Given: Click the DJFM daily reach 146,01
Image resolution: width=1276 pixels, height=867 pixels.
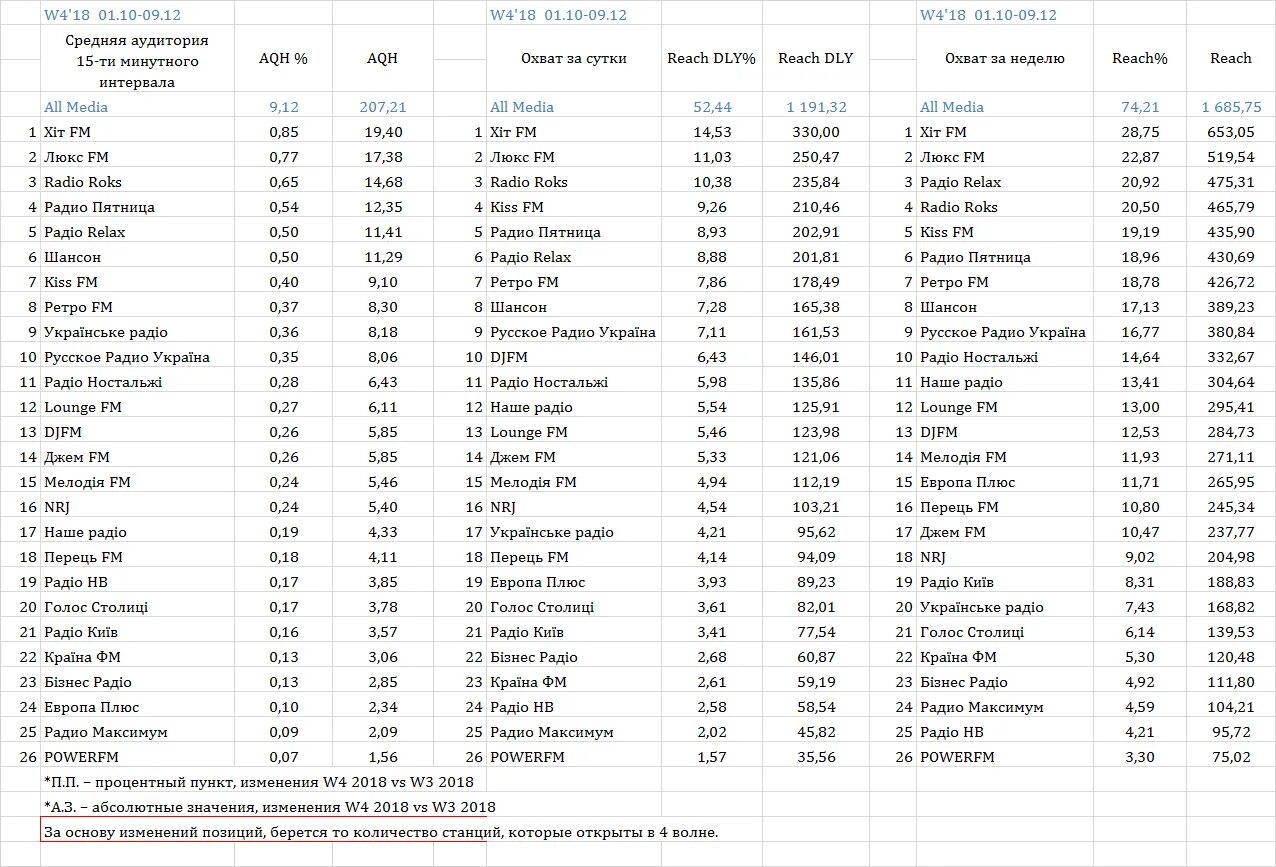Looking at the screenshot, I should point(815,357).
